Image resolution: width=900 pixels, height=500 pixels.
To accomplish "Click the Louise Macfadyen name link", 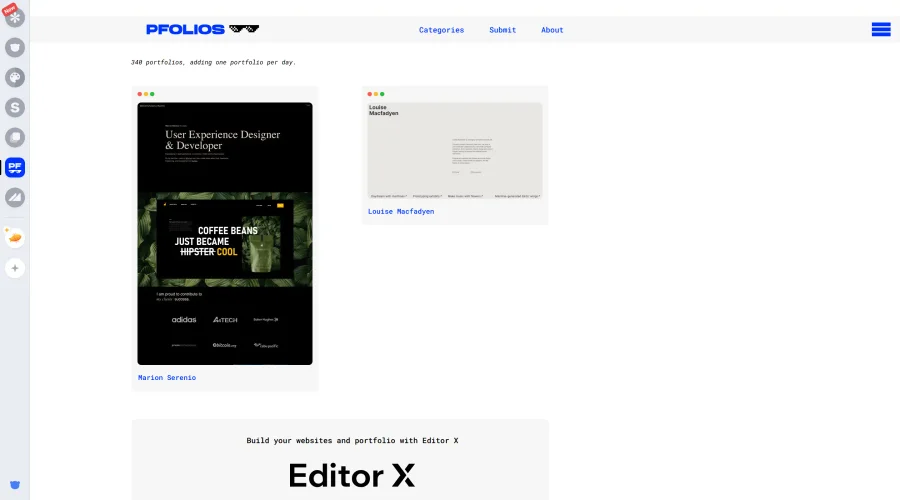I will (x=401, y=211).
